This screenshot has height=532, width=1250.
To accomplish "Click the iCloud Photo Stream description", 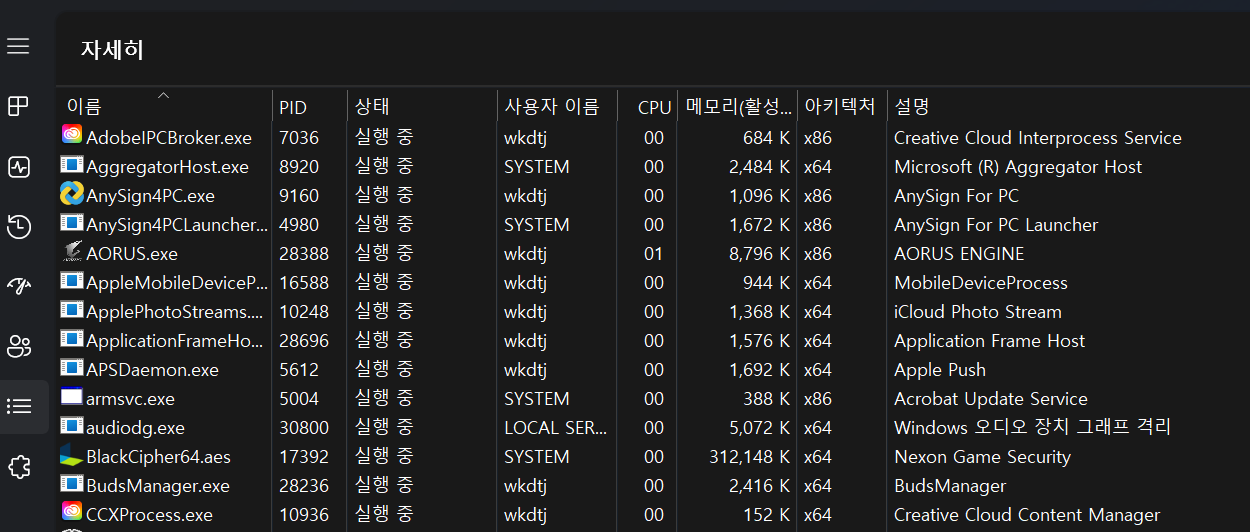I will click(x=978, y=312).
